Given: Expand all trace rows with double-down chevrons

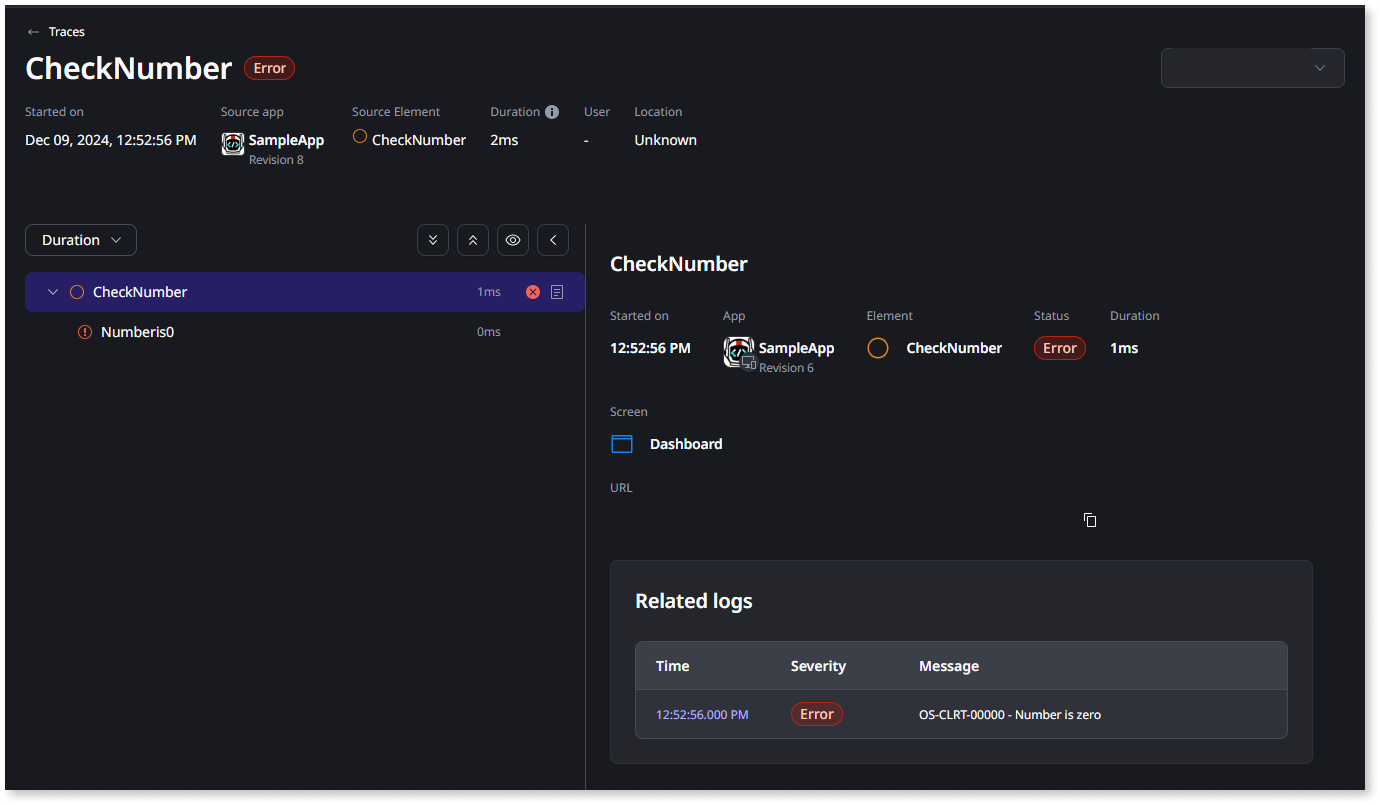Looking at the screenshot, I should click(433, 240).
